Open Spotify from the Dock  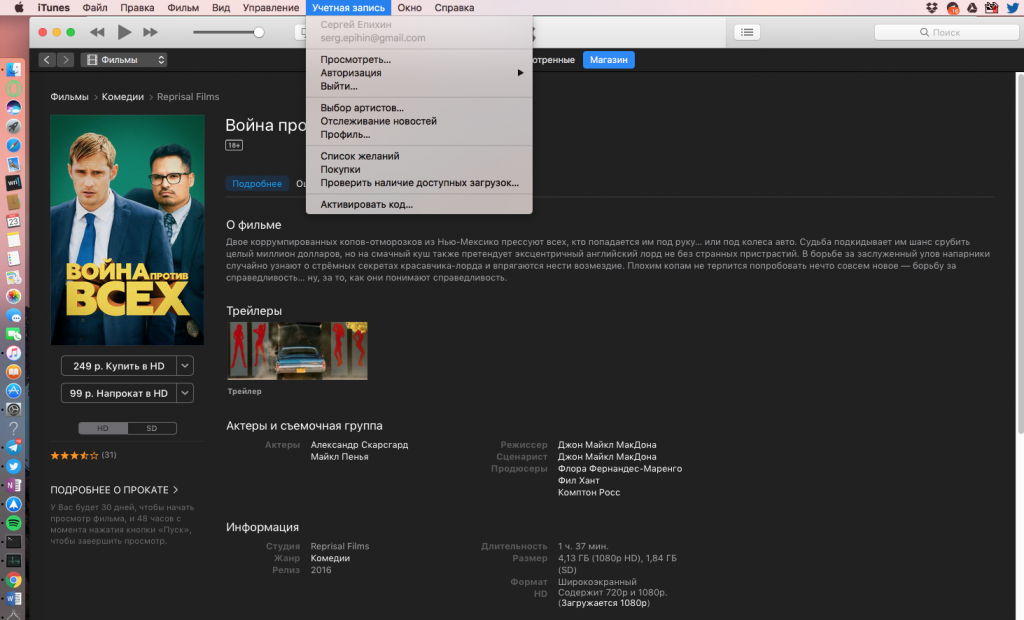pyautogui.click(x=14, y=523)
